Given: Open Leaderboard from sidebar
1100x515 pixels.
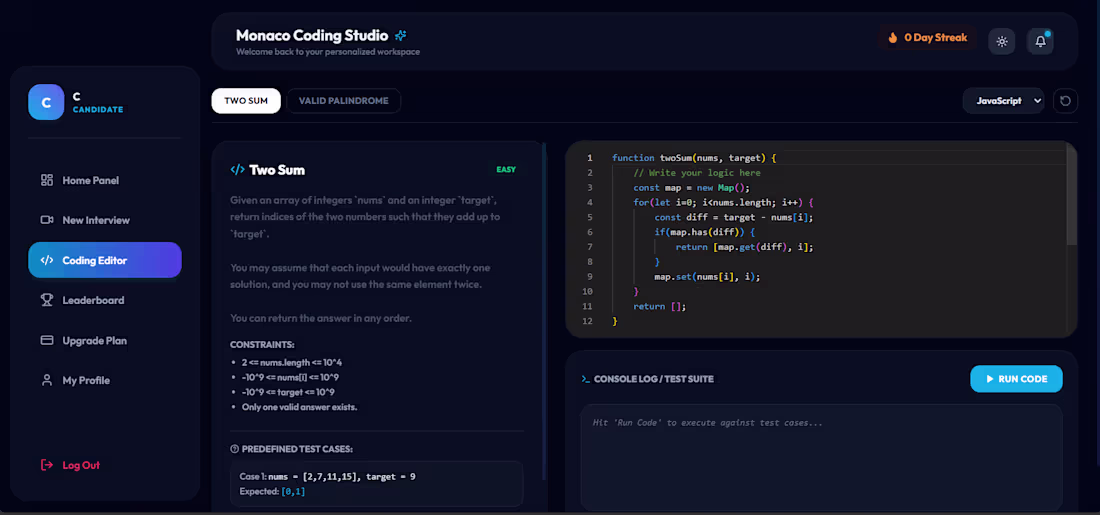Looking at the screenshot, I should click(x=105, y=300).
